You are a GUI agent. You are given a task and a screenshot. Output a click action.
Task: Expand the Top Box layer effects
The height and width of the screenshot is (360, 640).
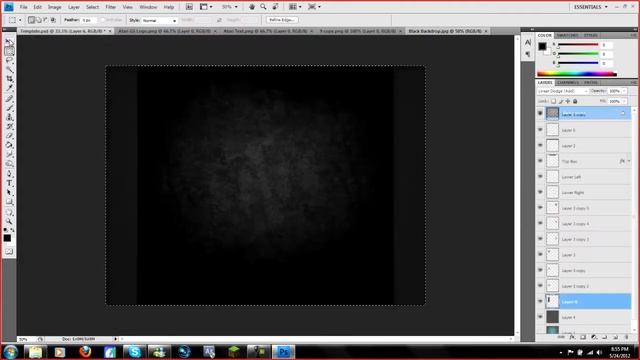pos(629,161)
